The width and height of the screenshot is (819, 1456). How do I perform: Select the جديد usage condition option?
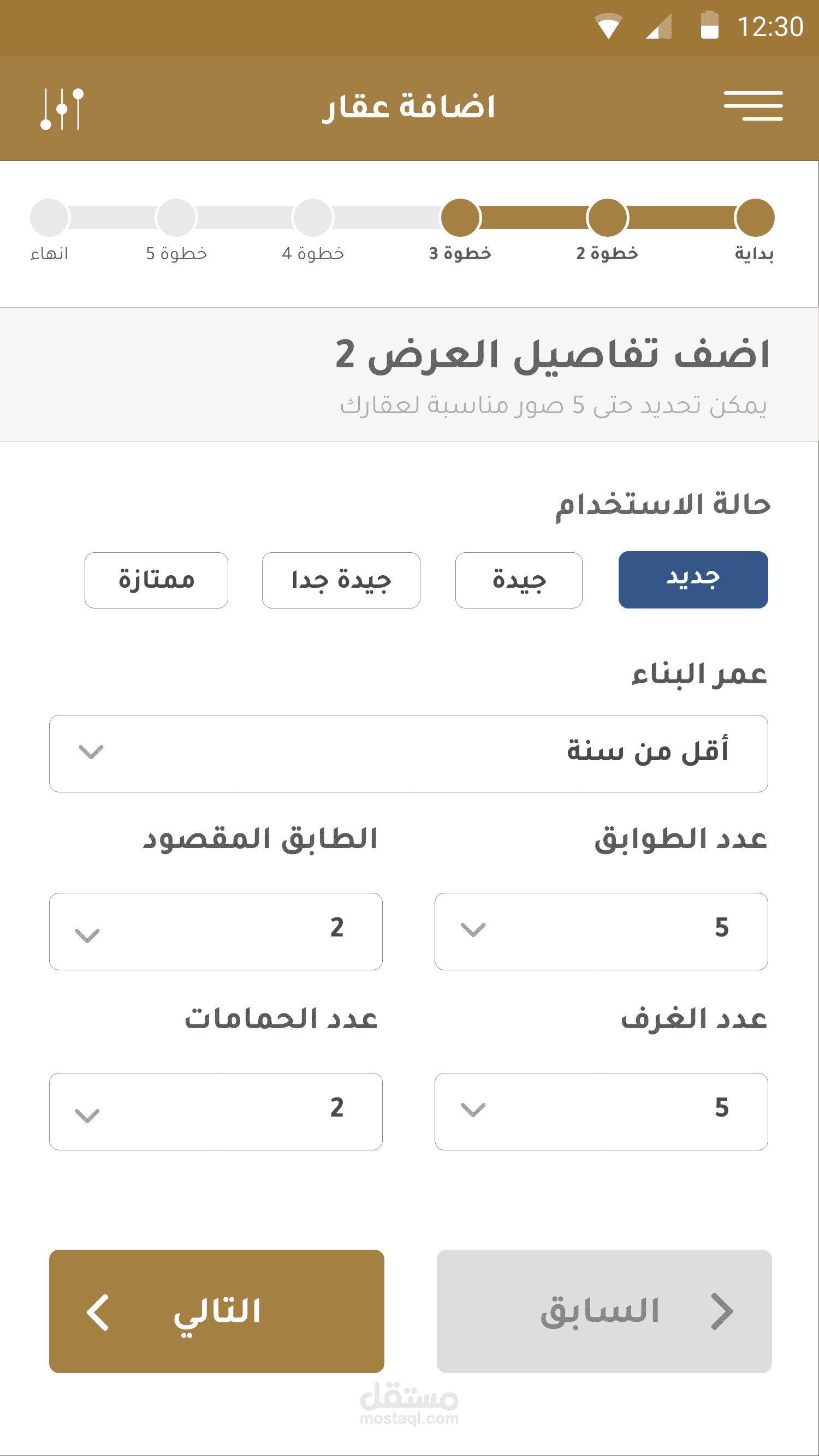[693, 580]
